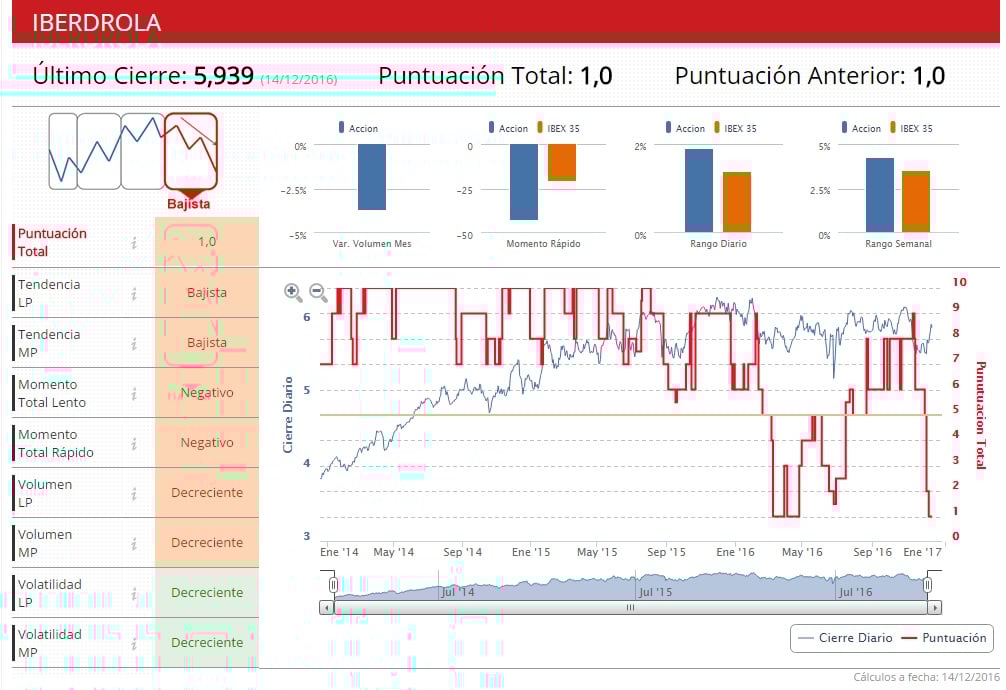Toggle IBEX 35 legend in Rango Diario chart
1006x690 pixels.
click(x=735, y=128)
